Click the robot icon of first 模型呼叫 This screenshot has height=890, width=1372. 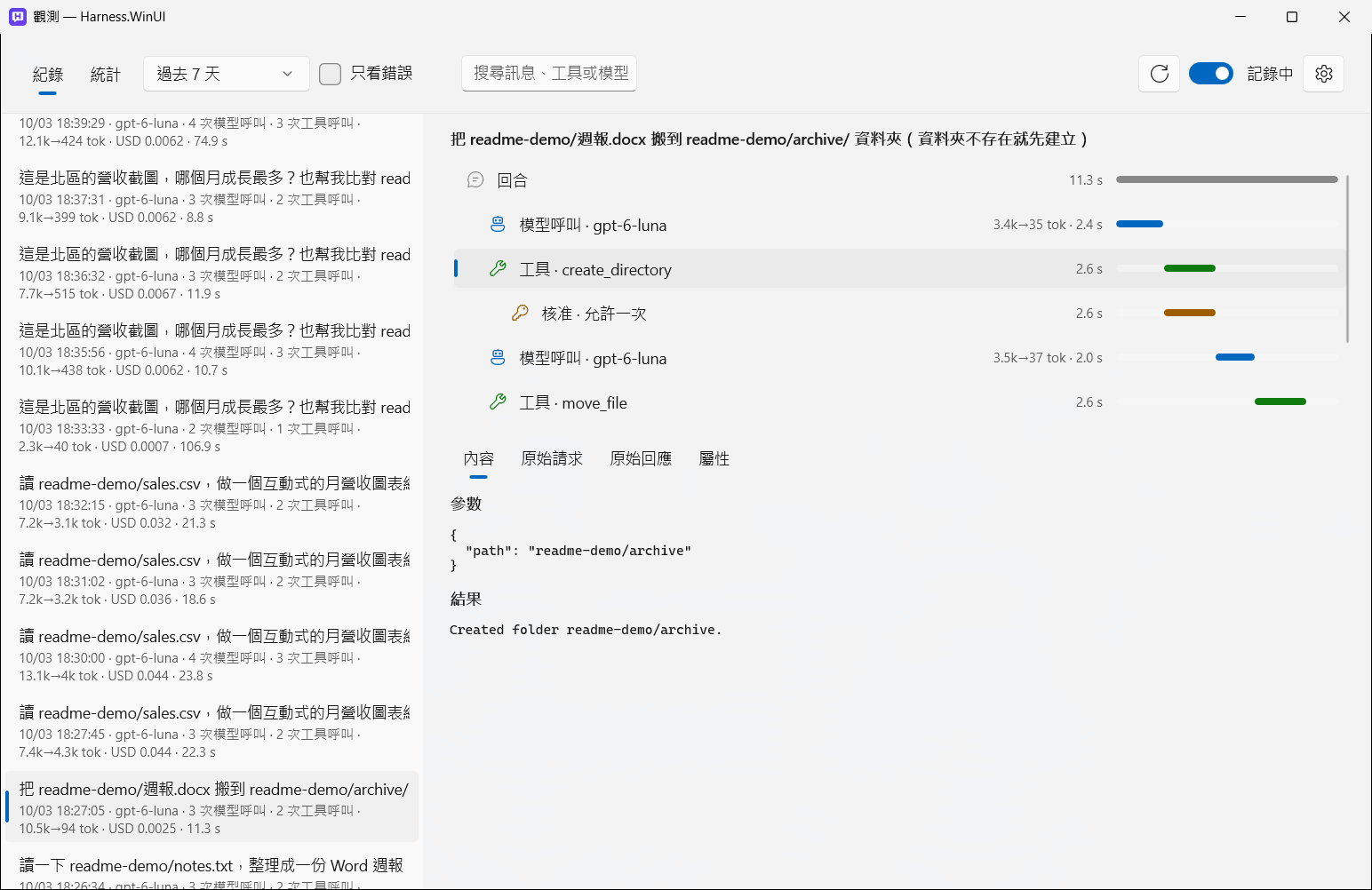point(498,225)
